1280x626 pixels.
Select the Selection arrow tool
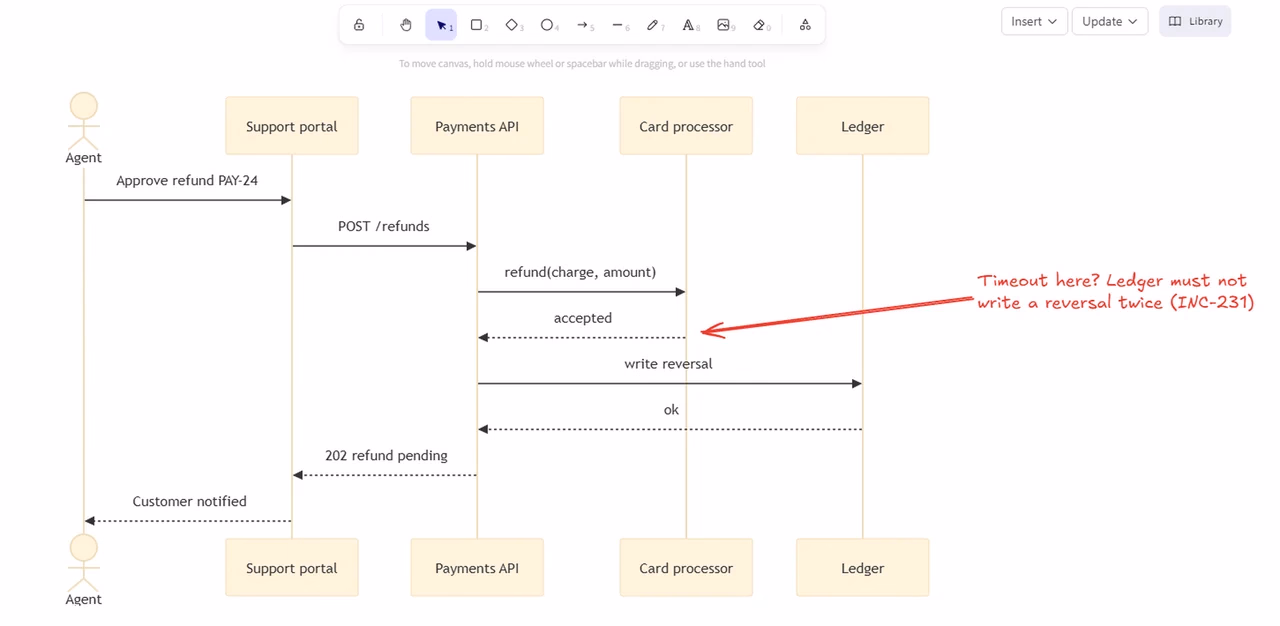[x=441, y=25]
